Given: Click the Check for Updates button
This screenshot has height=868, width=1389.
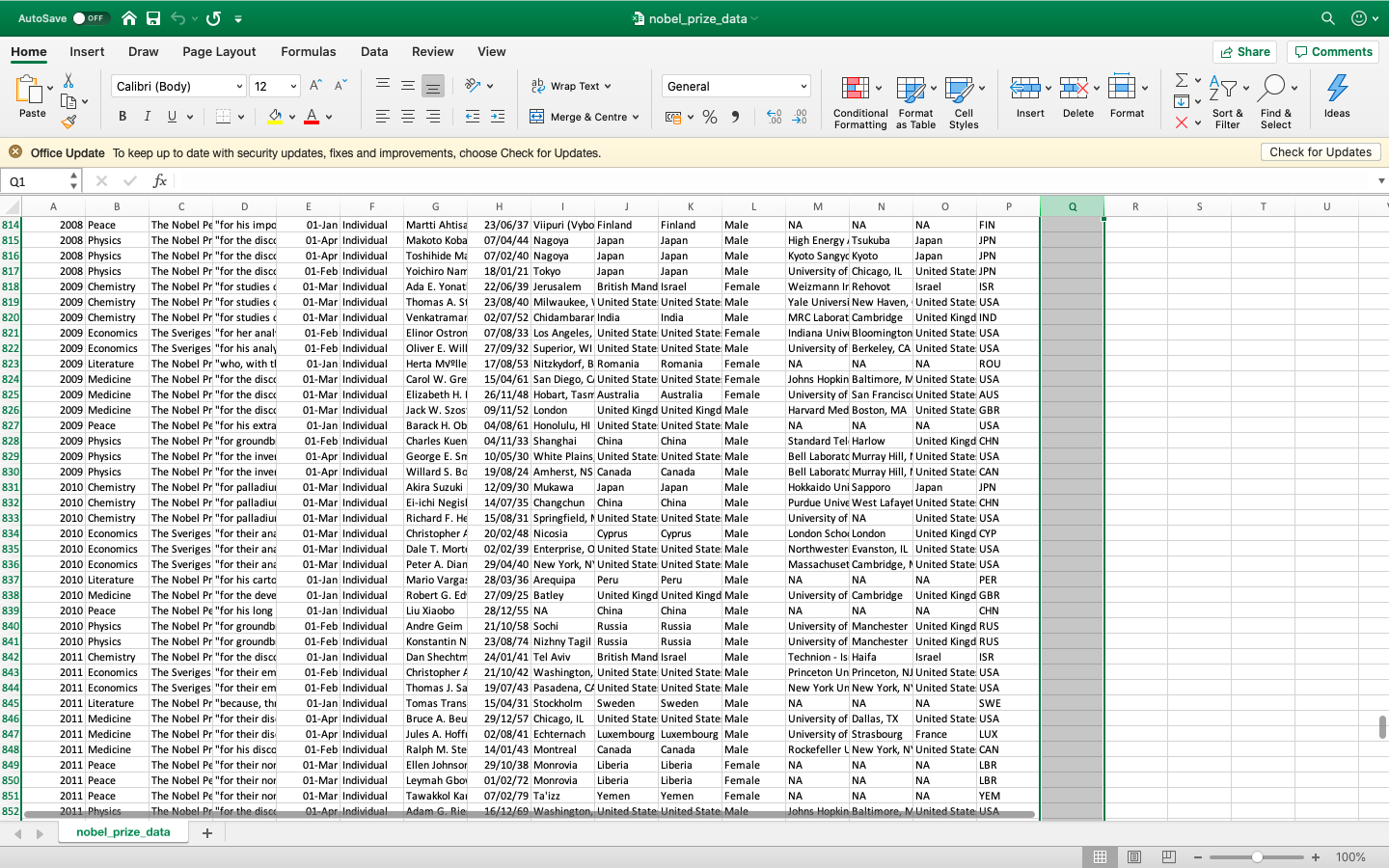Looking at the screenshot, I should point(1320,151).
